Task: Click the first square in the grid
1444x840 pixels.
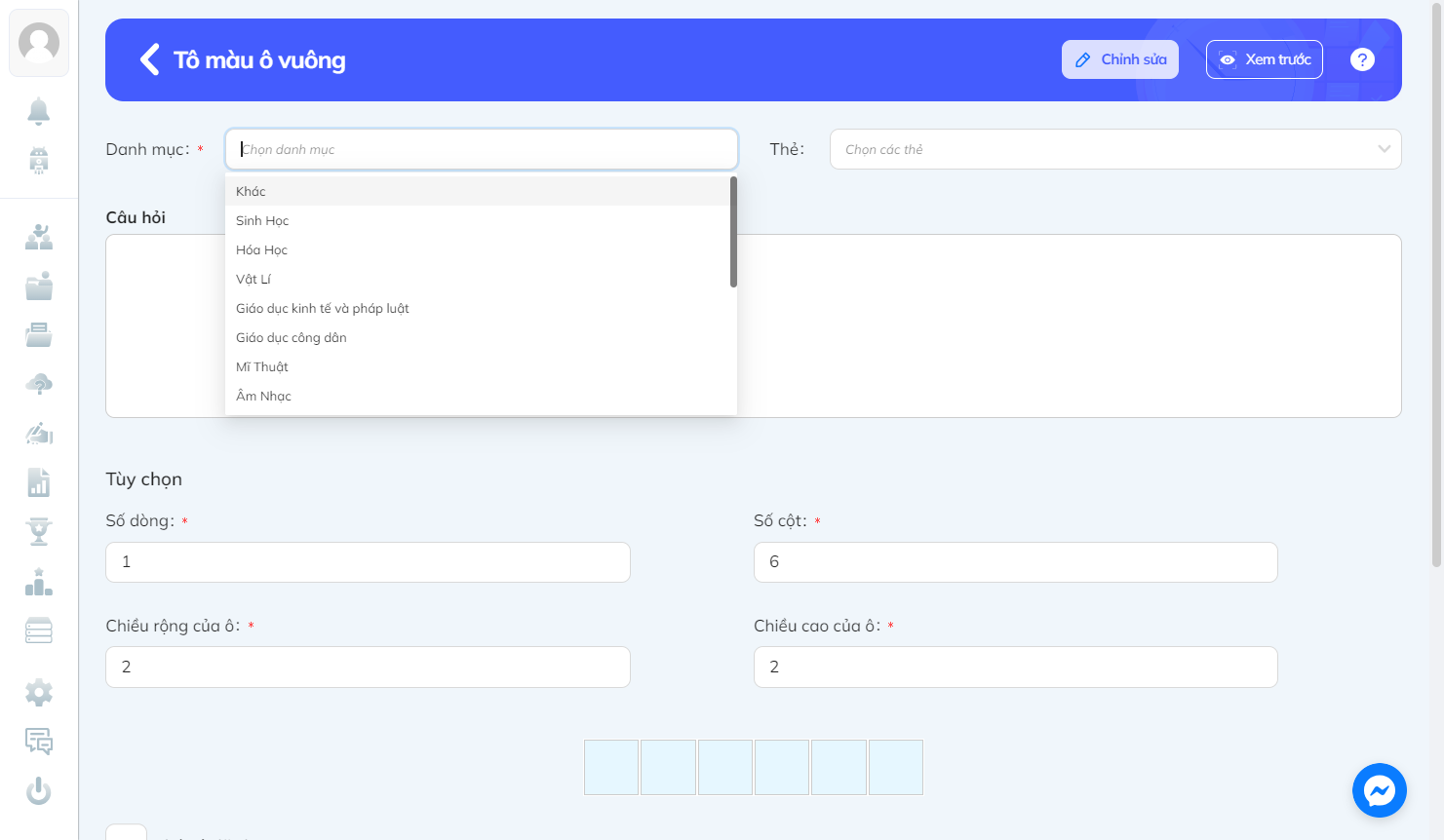Action: coord(611,767)
